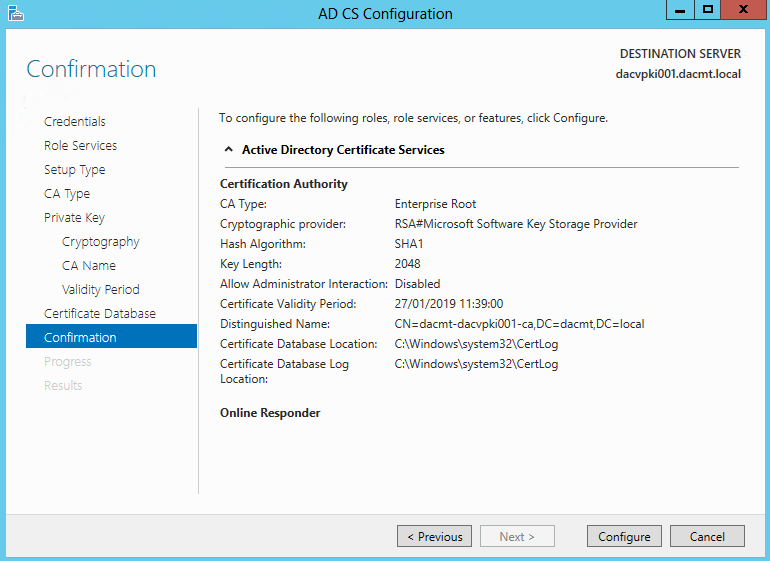
Task: Select the highlighted Confirmation step
Action: pyautogui.click(x=111, y=337)
